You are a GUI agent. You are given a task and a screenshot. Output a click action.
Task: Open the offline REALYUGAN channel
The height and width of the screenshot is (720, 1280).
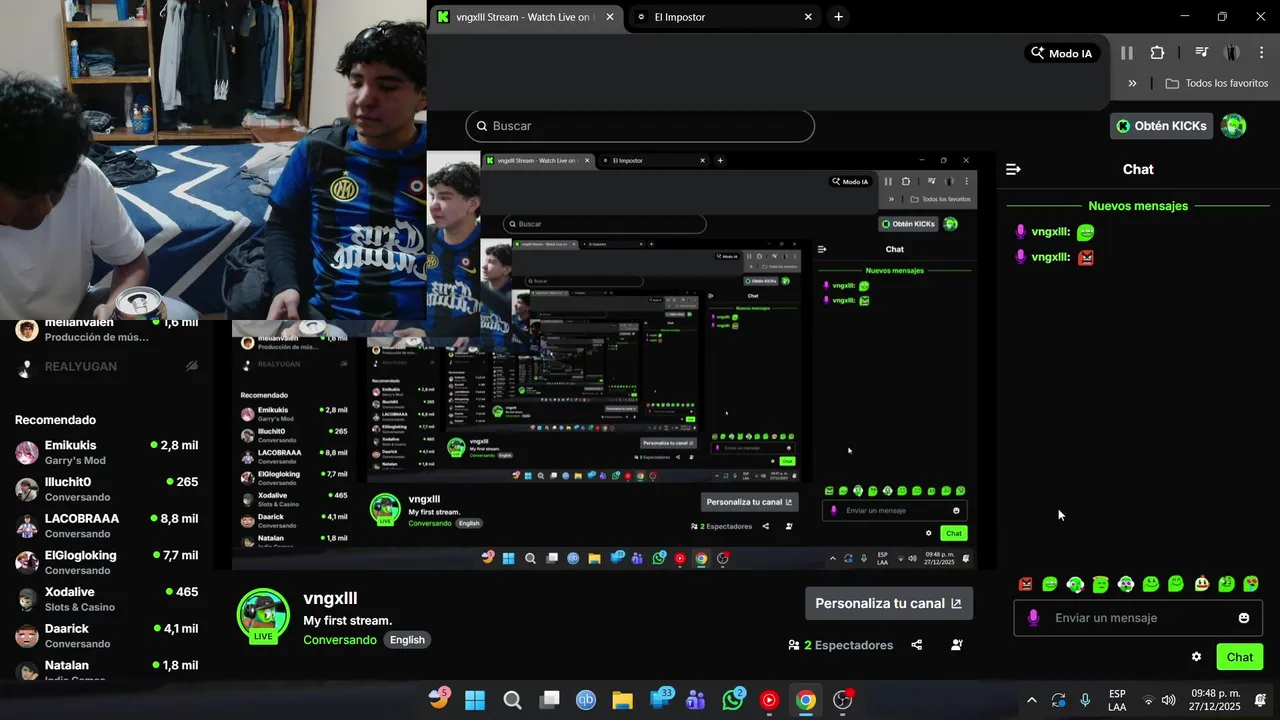(107, 367)
